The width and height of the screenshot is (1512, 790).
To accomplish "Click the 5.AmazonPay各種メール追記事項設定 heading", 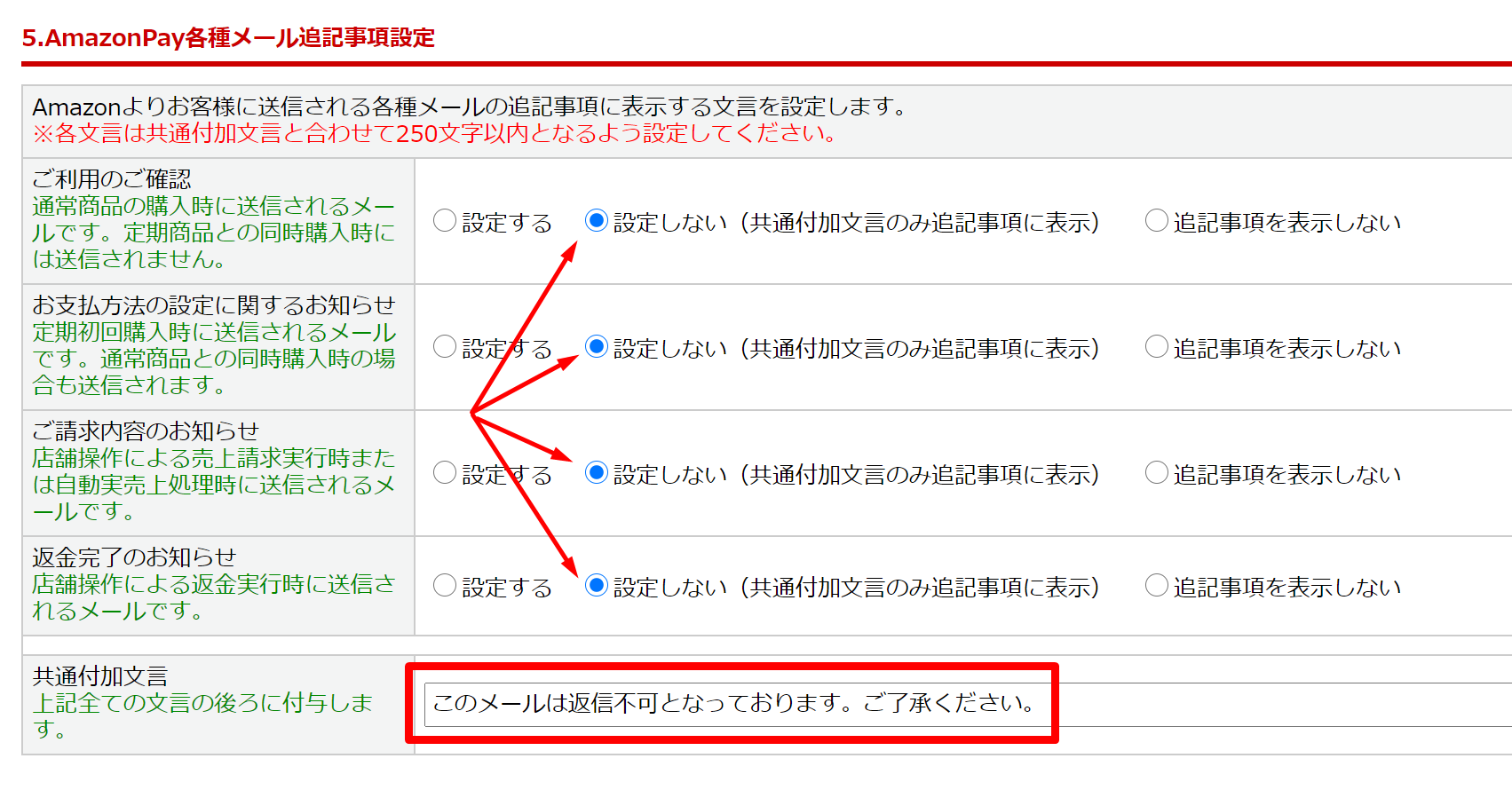I will coord(228,37).
